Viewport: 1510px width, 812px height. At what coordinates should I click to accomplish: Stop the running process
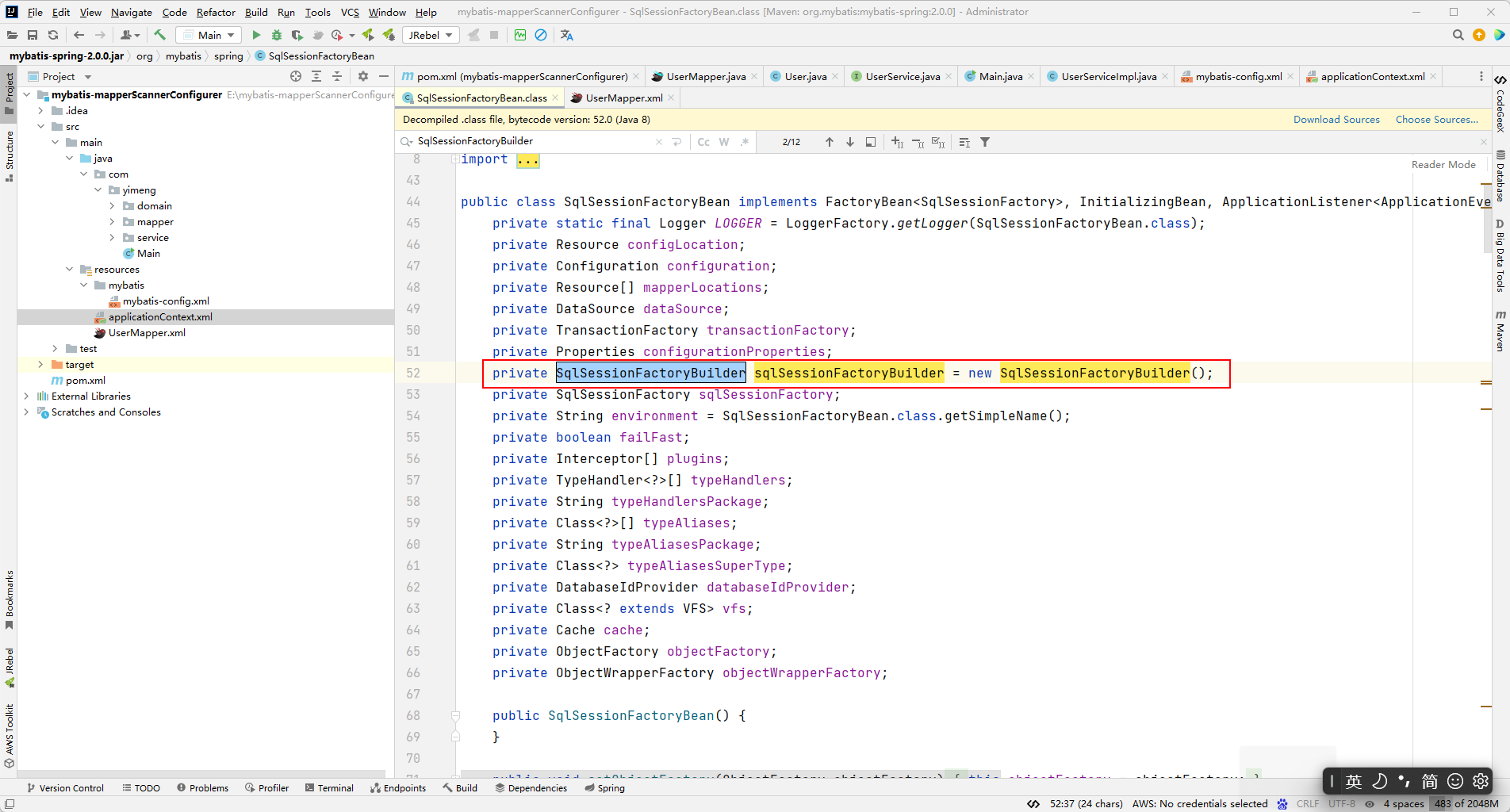point(494,35)
